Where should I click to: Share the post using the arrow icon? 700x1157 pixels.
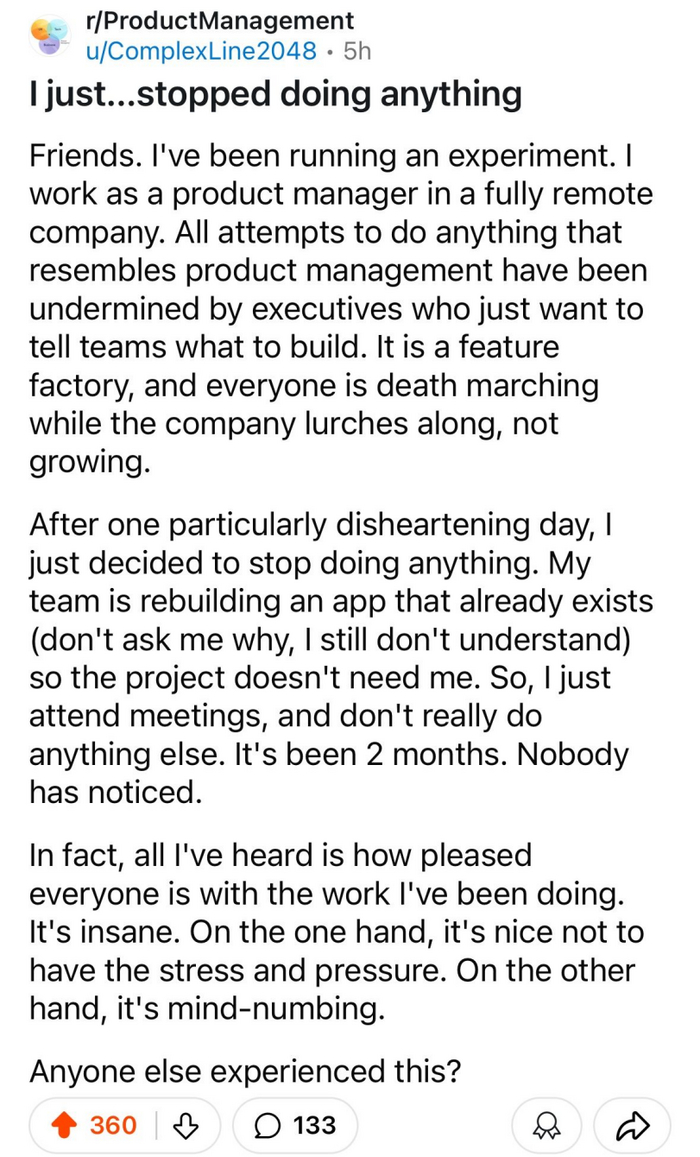coord(630,1125)
